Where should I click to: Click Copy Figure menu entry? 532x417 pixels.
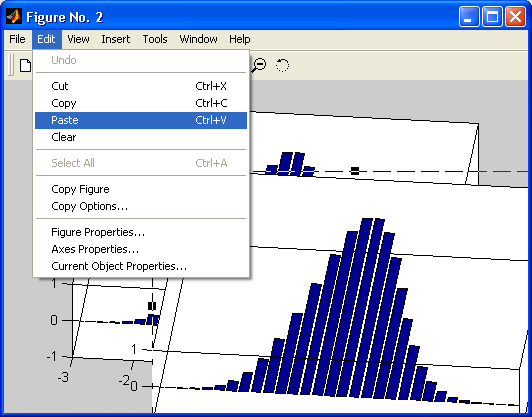(141, 189)
